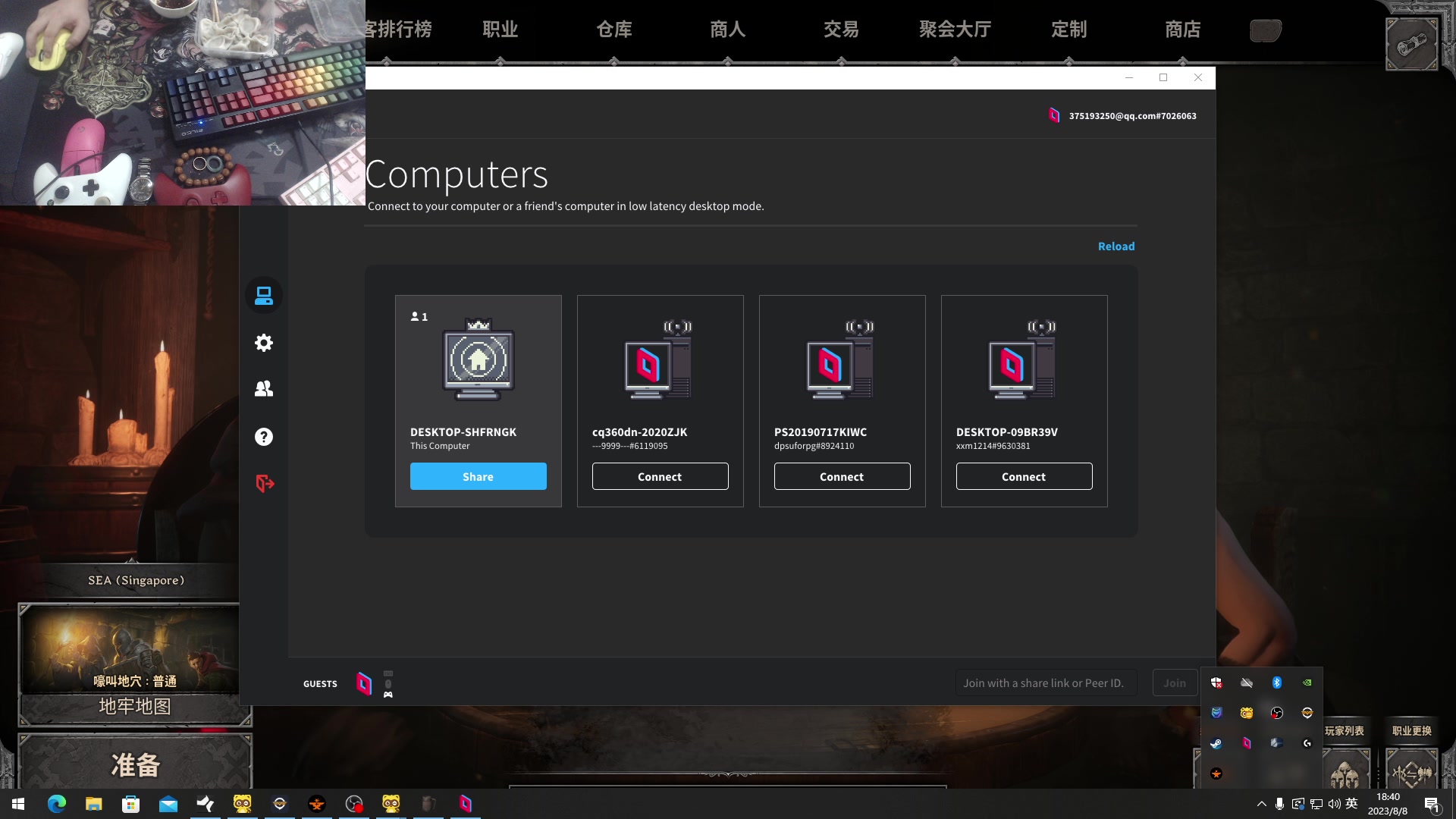This screenshot has height=819, width=1456.
Task: Select the cq360dn-2020ZJK computer image
Action: point(658,359)
